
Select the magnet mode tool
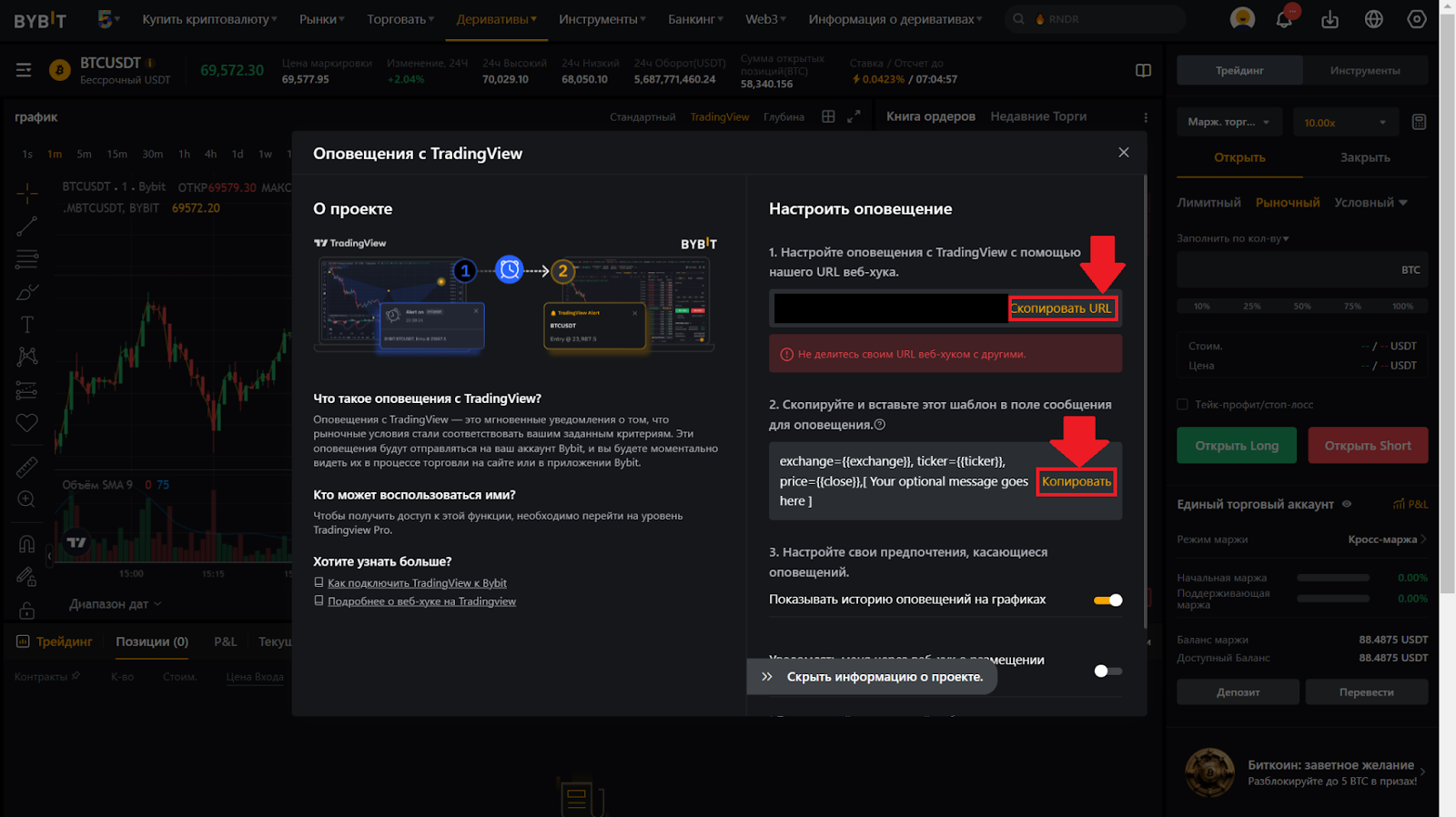(26, 544)
